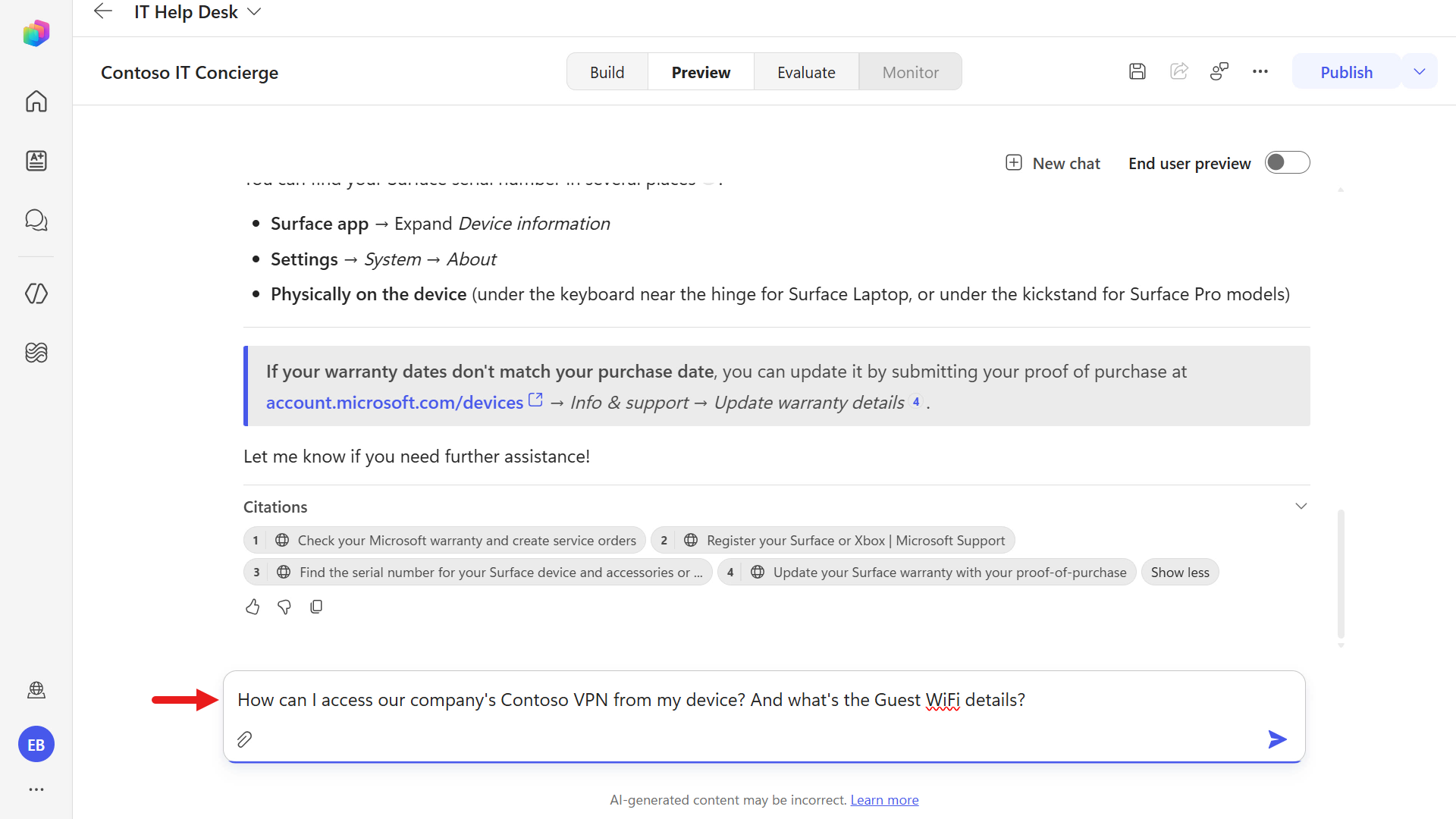Click the Surface app bullet text
Screen dimensions: 1456x819
point(440,224)
